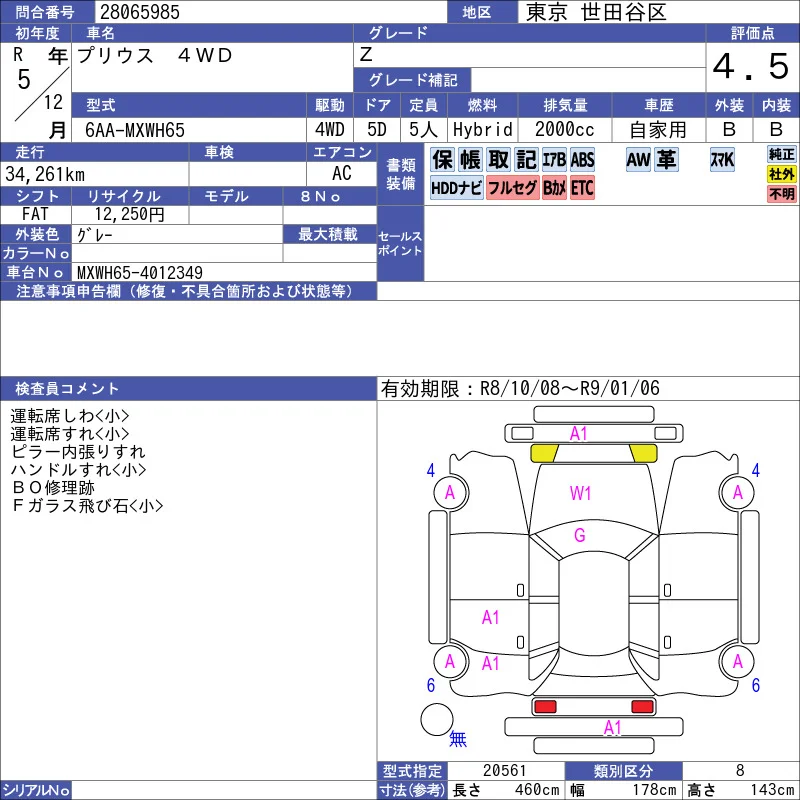Click the upper-right tire circle marked A
The width and height of the screenshot is (800, 800).
pyautogui.click(x=737, y=492)
